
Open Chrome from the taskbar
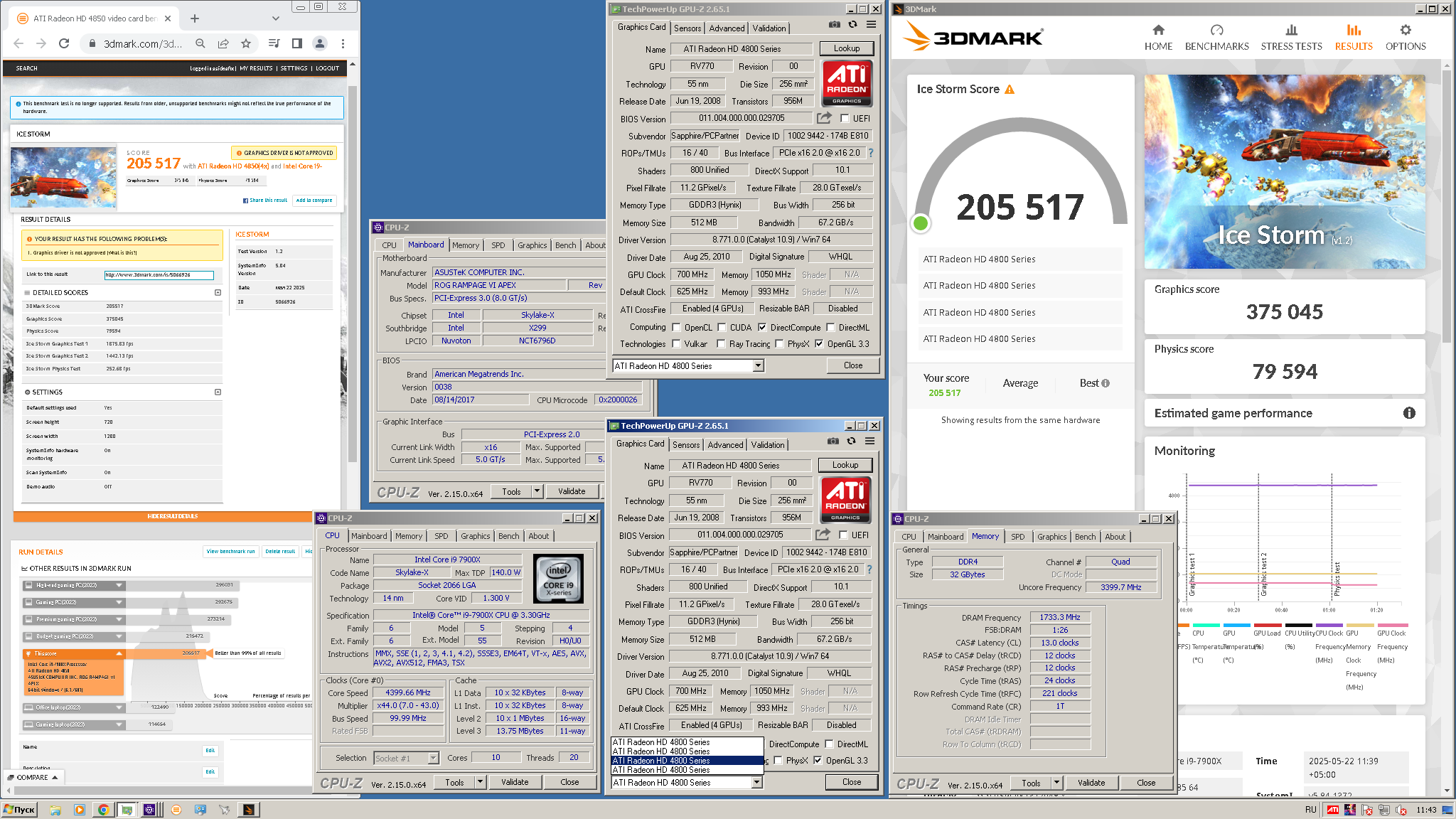coord(103,810)
